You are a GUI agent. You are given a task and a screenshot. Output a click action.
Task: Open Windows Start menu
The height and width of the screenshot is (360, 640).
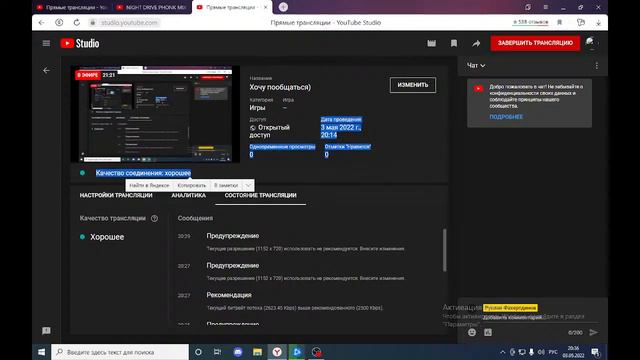pyautogui.click(x=42, y=352)
